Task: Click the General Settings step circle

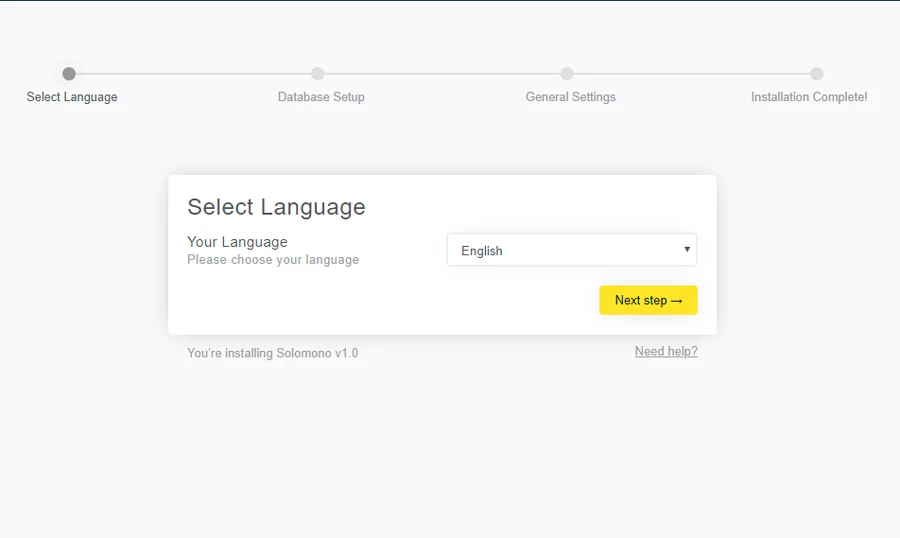Action: point(567,74)
